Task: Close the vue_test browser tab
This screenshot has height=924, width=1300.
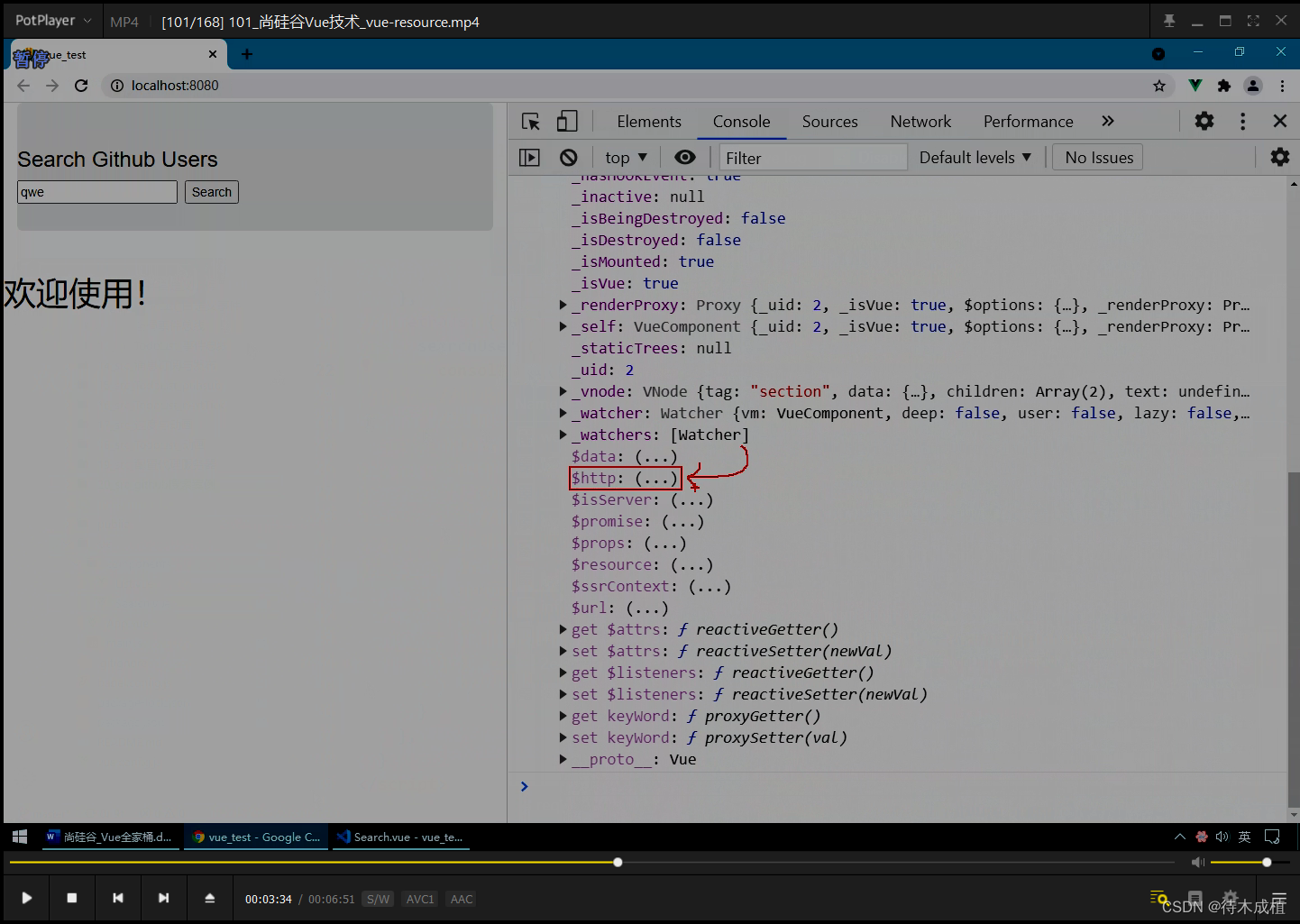Action: [x=213, y=54]
